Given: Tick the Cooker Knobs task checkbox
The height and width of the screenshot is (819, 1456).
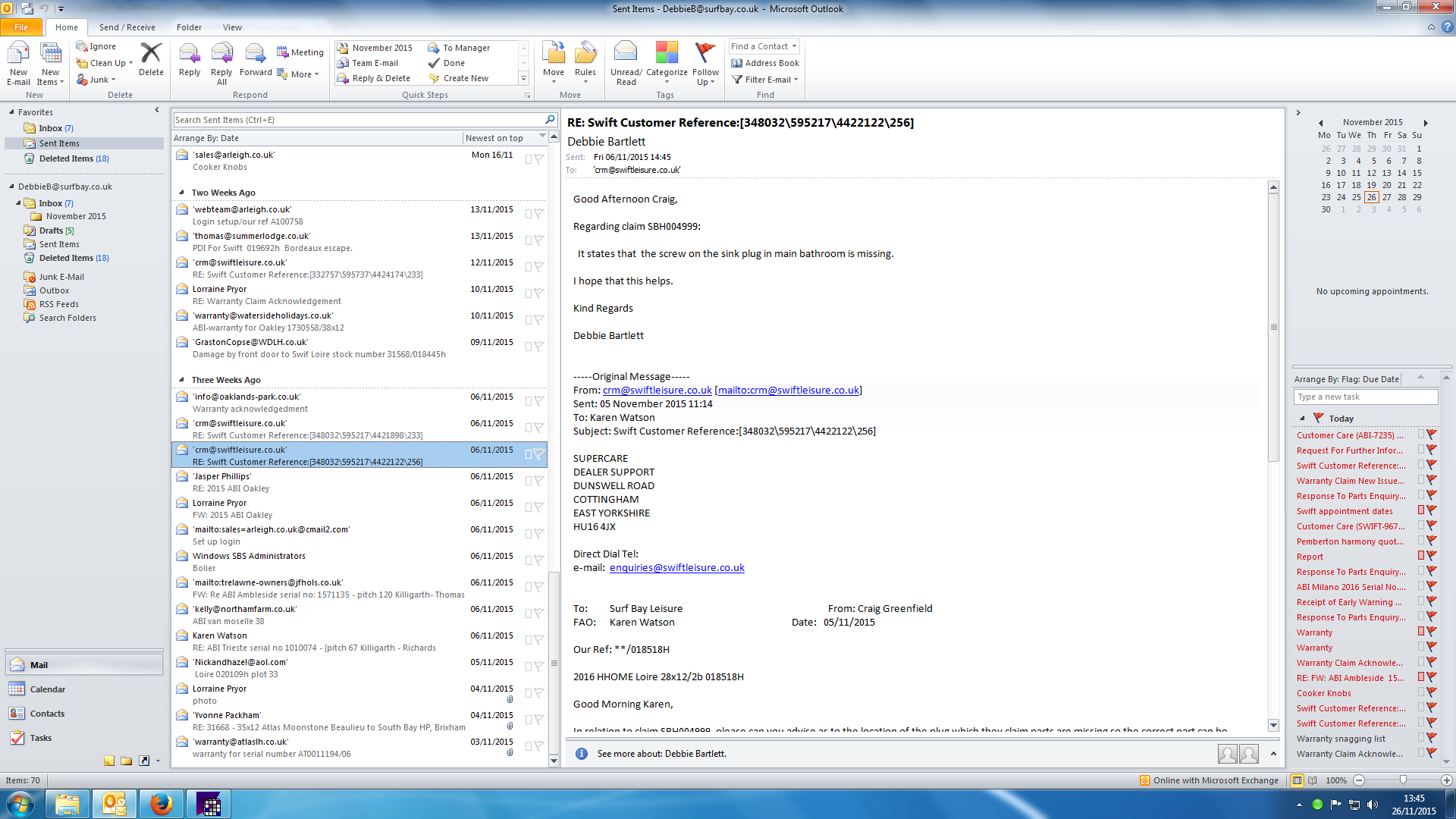Looking at the screenshot, I should (1421, 692).
